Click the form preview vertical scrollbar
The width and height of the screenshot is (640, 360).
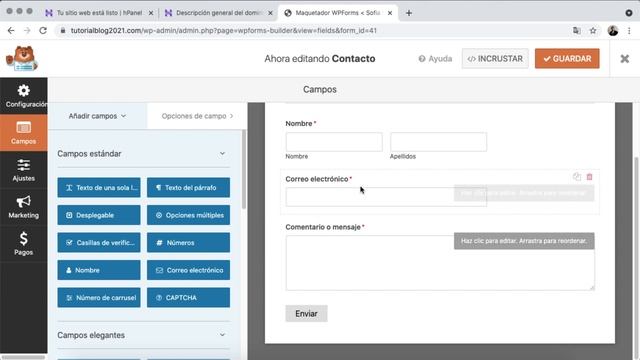[x=637, y=257]
